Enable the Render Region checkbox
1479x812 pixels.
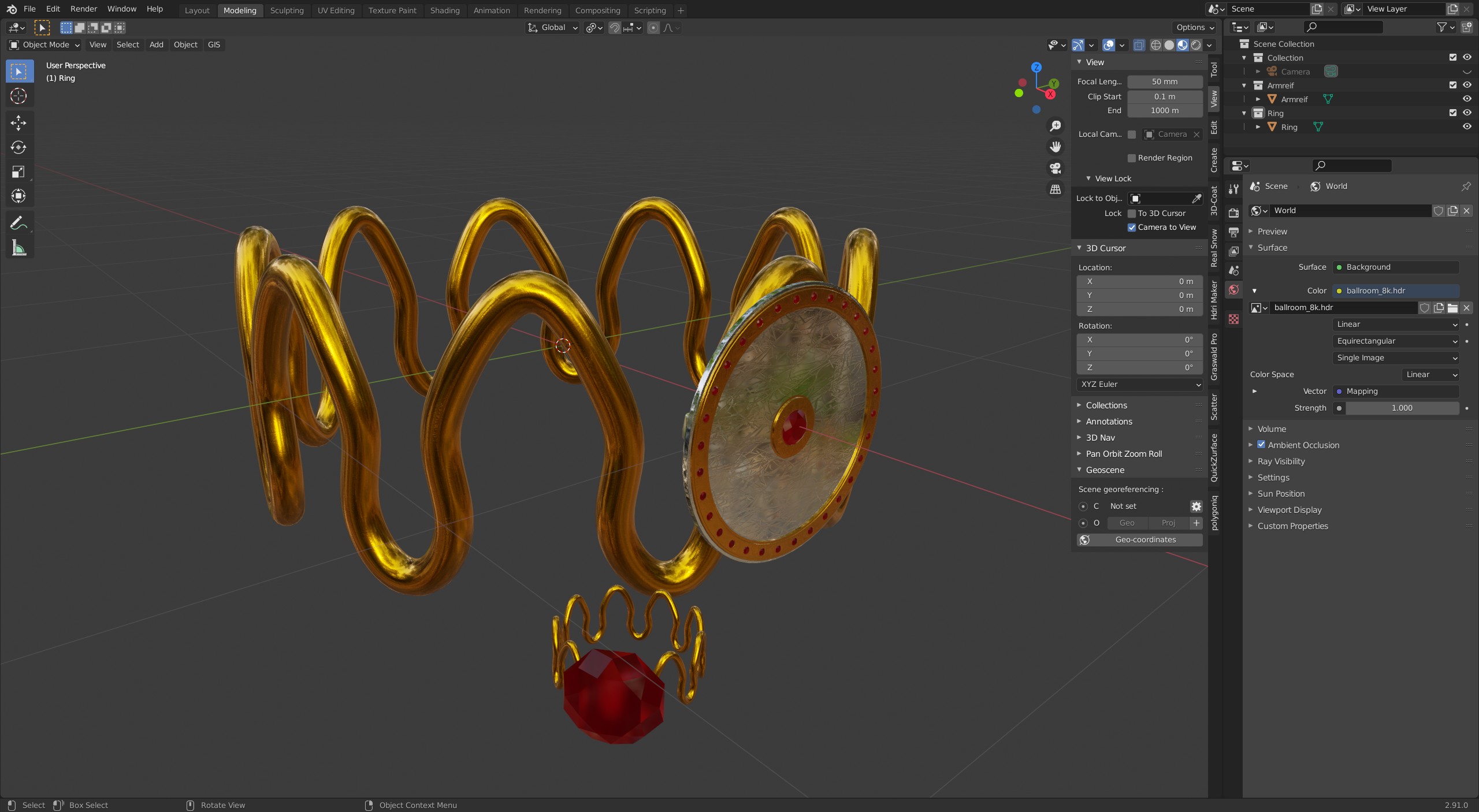point(1132,158)
